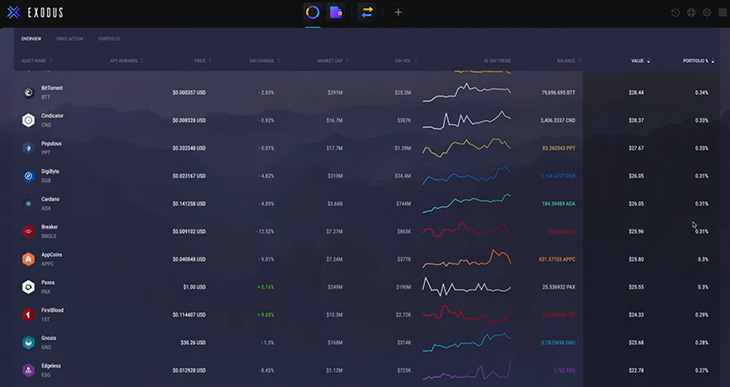Sort by APY Rewards column
This screenshot has height=387, width=730.
(x=126, y=61)
